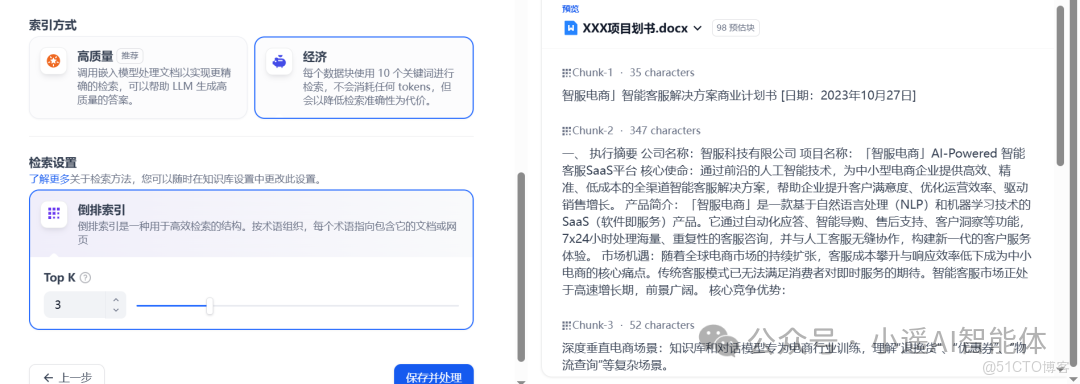Select the 经济 index method card
This screenshot has height=384, width=1080.
(x=364, y=78)
